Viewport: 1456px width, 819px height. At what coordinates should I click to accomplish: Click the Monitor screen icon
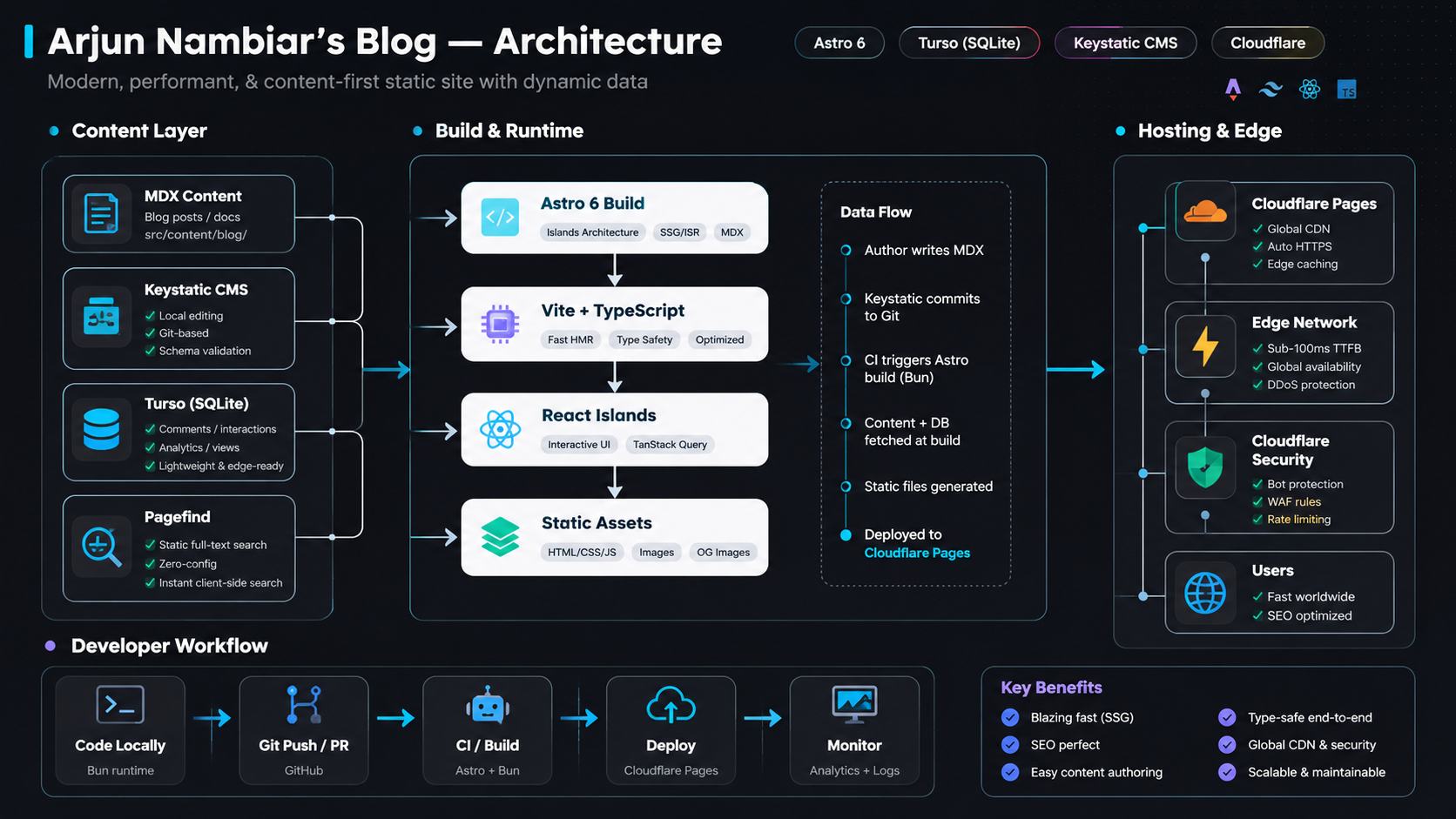854,706
